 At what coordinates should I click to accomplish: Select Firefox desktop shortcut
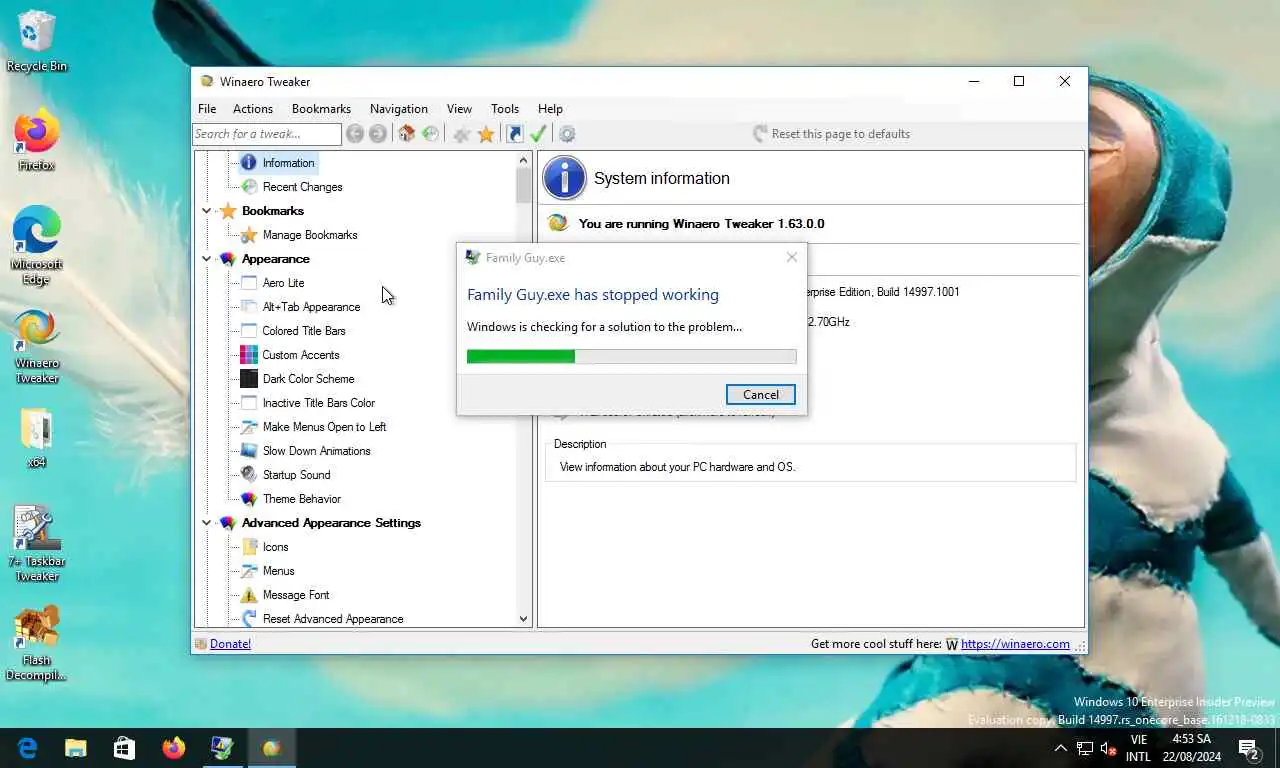pos(37,140)
